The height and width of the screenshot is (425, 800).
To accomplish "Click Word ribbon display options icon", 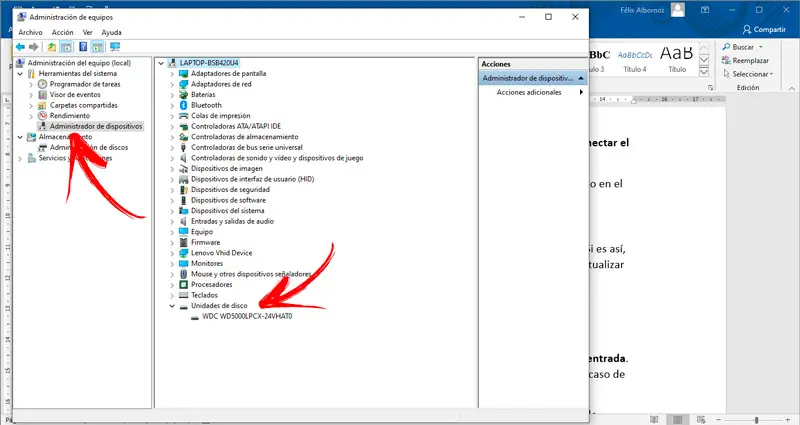I will point(705,10).
